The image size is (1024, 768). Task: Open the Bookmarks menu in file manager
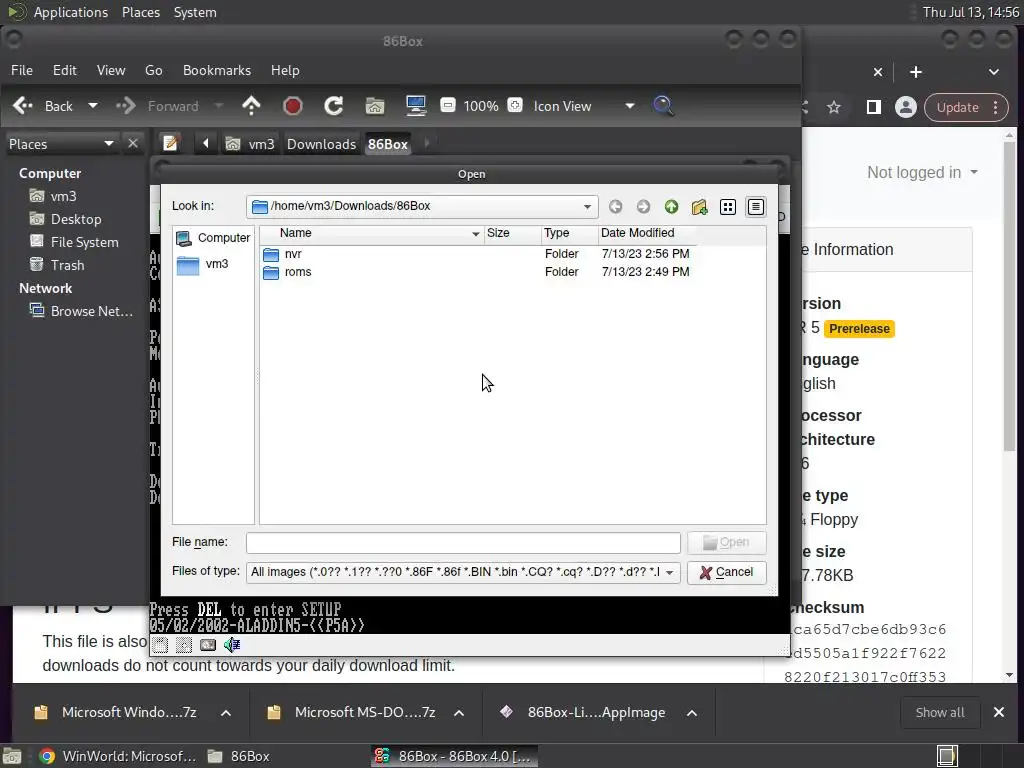click(x=217, y=71)
